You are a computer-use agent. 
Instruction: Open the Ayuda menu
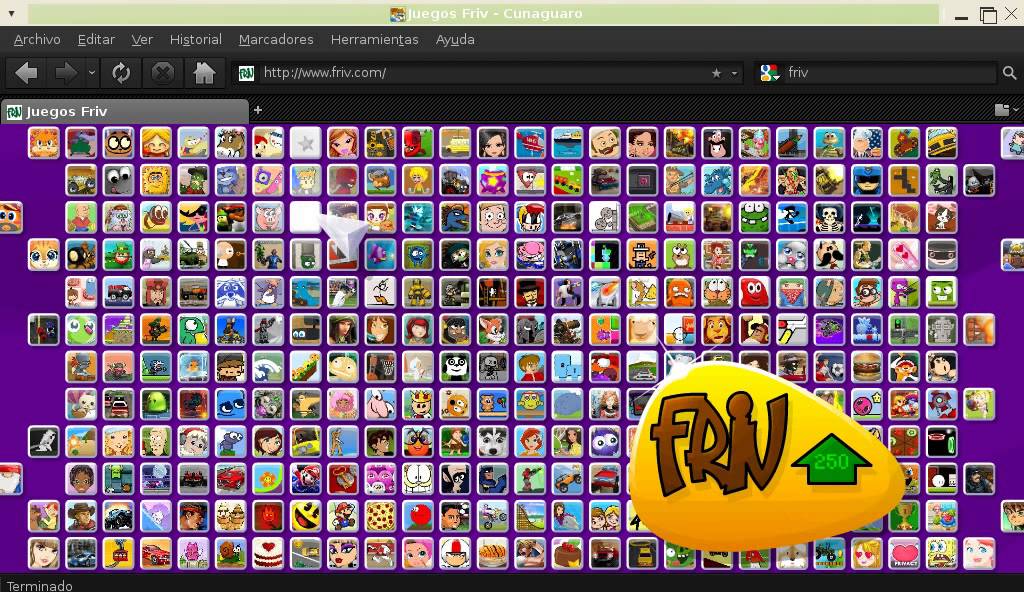click(455, 39)
